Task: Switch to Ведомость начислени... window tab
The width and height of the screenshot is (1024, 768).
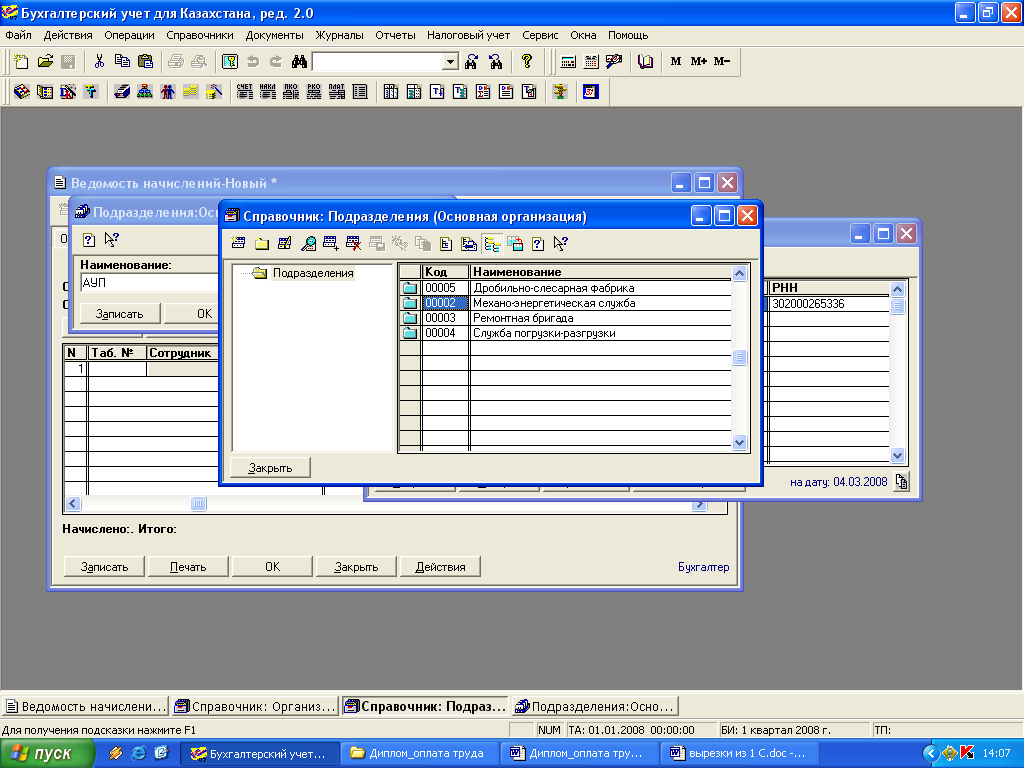Action: [86, 706]
